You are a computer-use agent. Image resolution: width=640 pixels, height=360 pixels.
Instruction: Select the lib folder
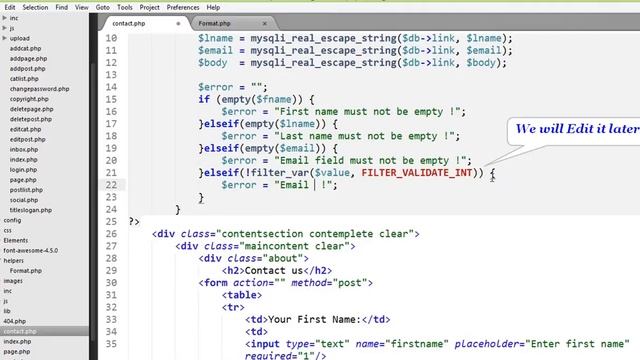click(x=7, y=311)
